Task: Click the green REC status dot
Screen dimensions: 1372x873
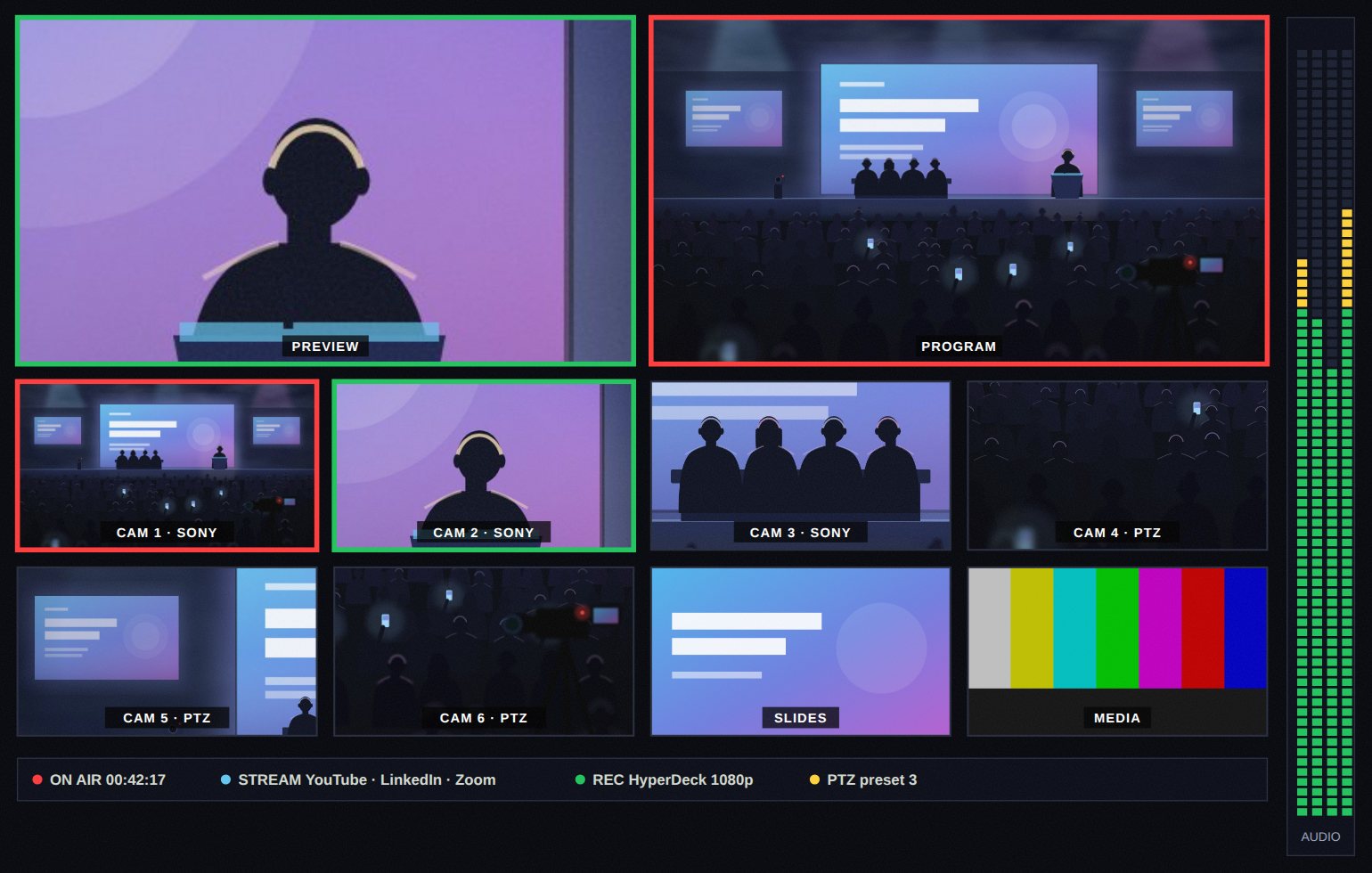Action: pyautogui.click(x=580, y=779)
